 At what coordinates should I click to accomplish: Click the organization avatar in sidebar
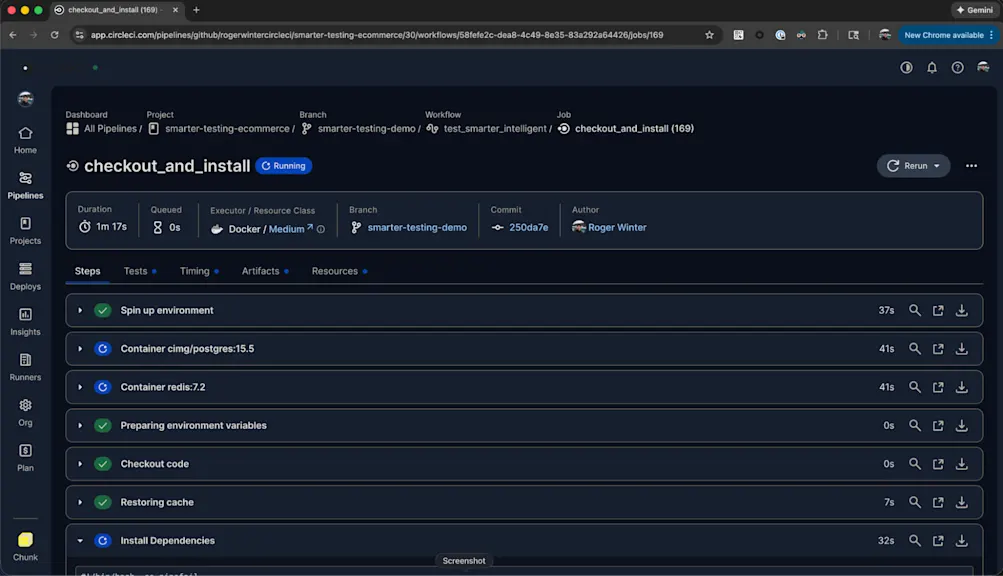point(26,99)
